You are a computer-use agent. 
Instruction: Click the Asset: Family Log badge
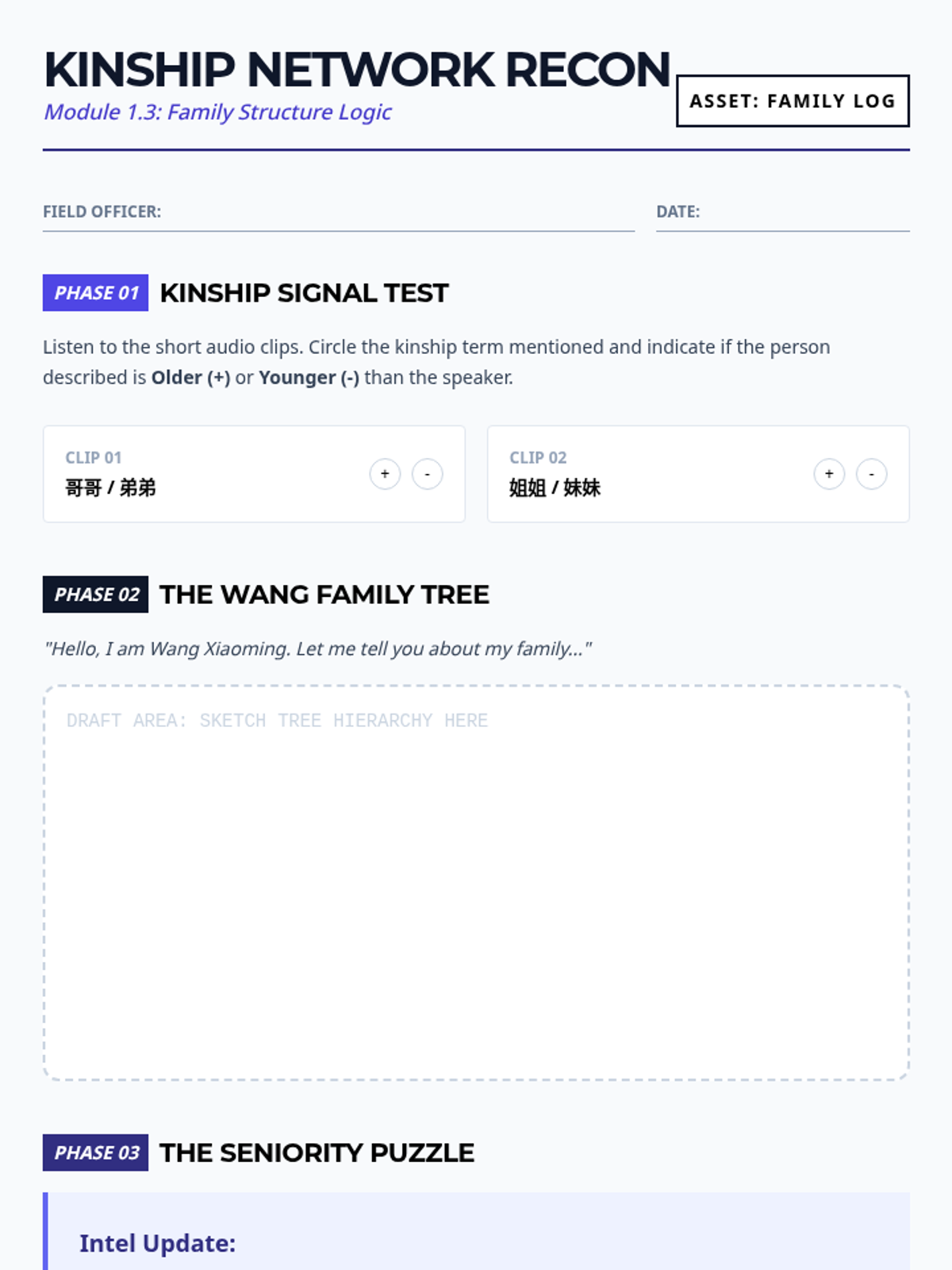pyautogui.click(x=793, y=101)
